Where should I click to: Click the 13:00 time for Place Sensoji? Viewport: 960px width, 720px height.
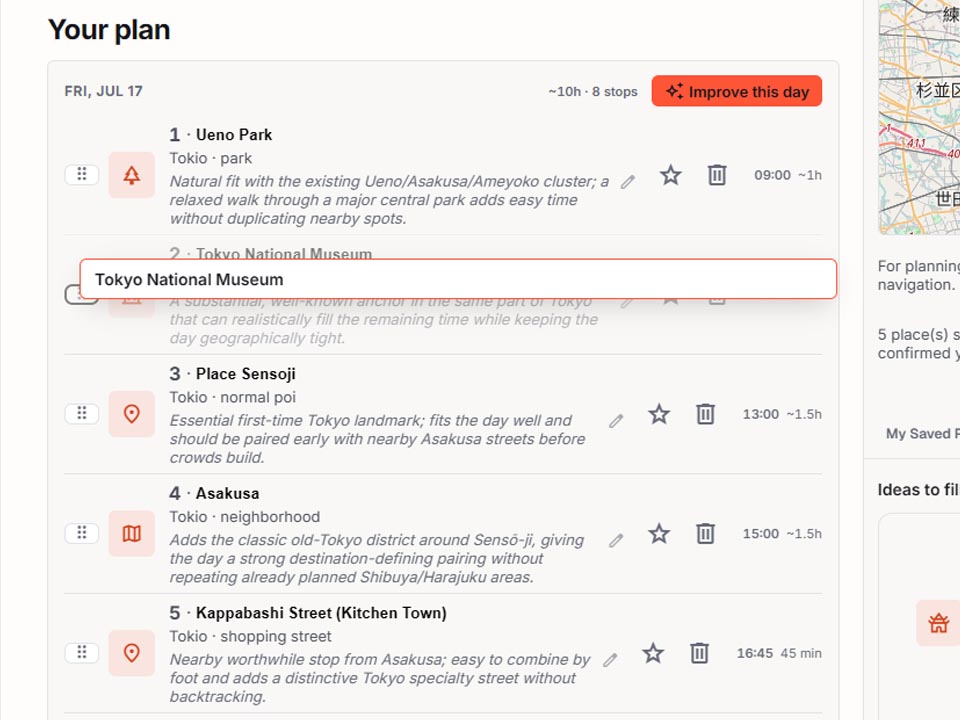[x=761, y=414]
